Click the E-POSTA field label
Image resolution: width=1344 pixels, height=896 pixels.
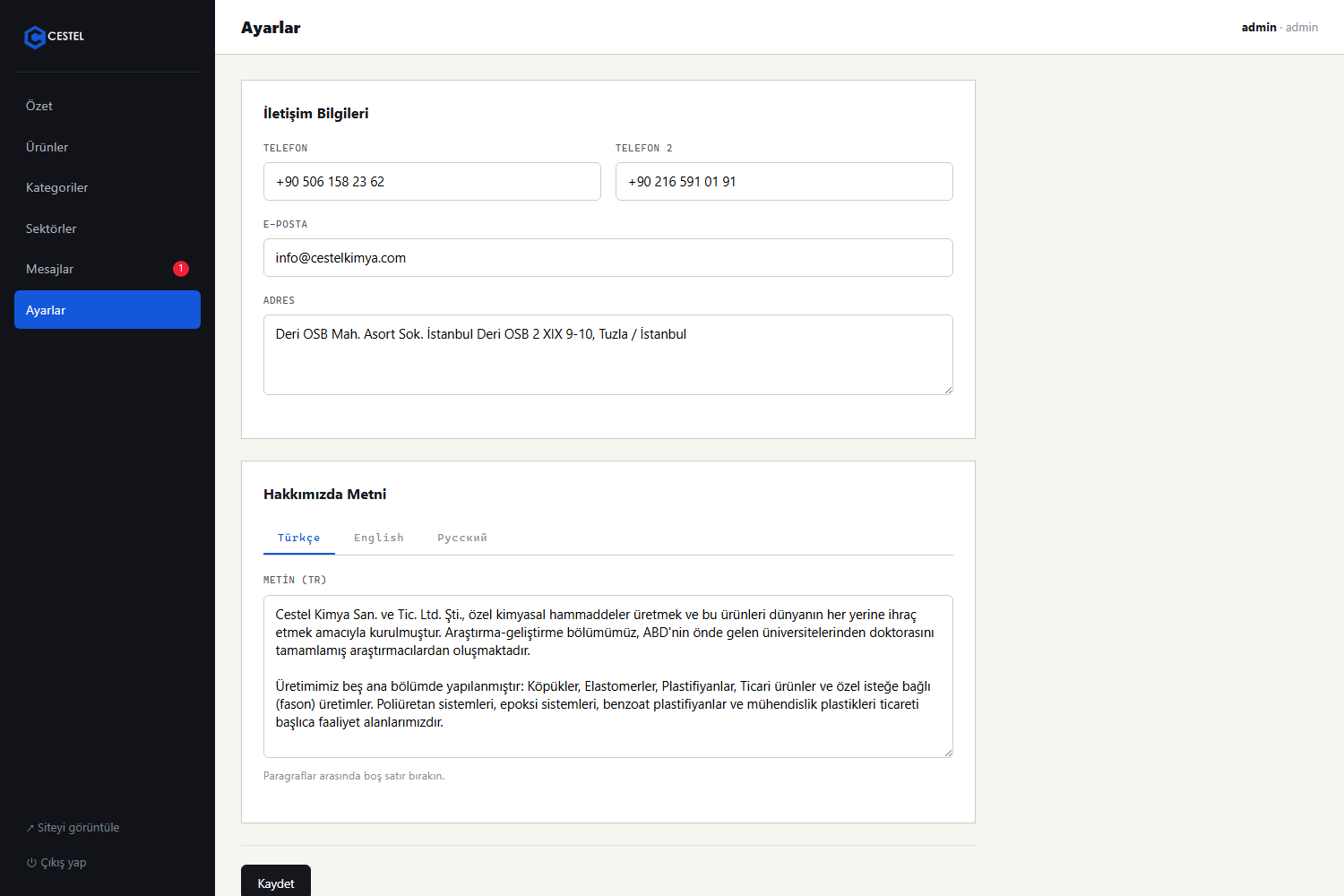tap(286, 224)
